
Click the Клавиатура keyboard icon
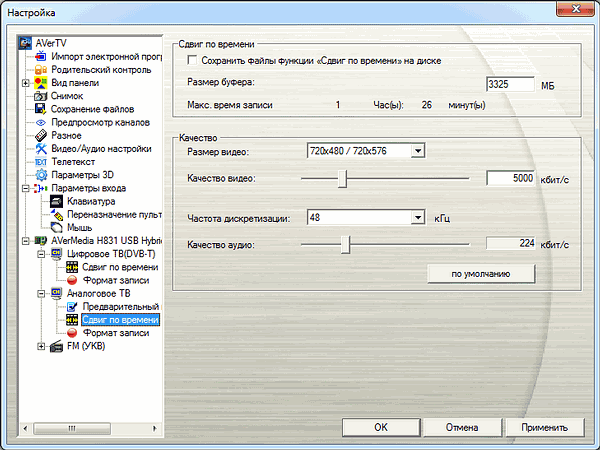click(x=56, y=201)
